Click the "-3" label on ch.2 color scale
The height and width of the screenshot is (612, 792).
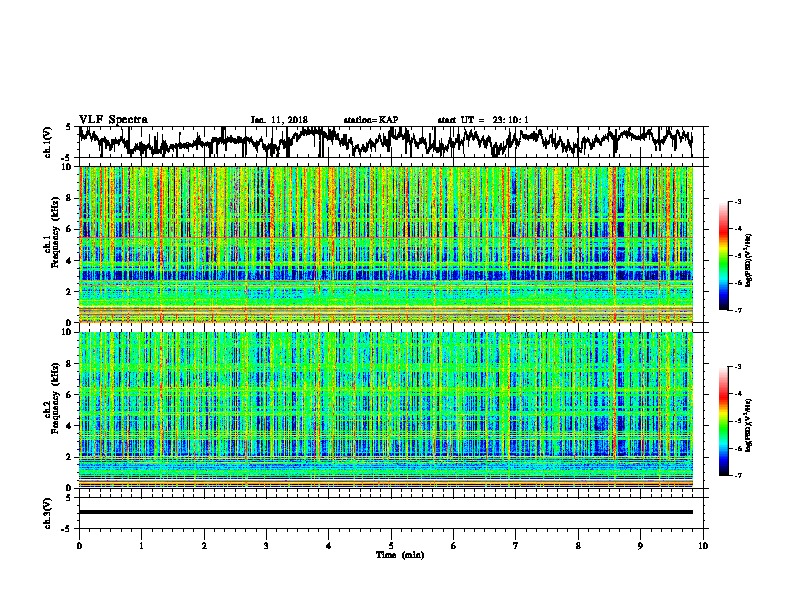pos(737,367)
